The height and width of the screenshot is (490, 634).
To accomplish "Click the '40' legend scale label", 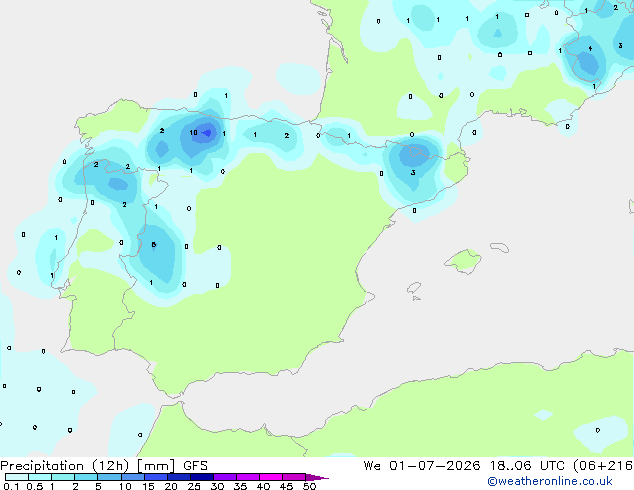I will click(x=263, y=486).
